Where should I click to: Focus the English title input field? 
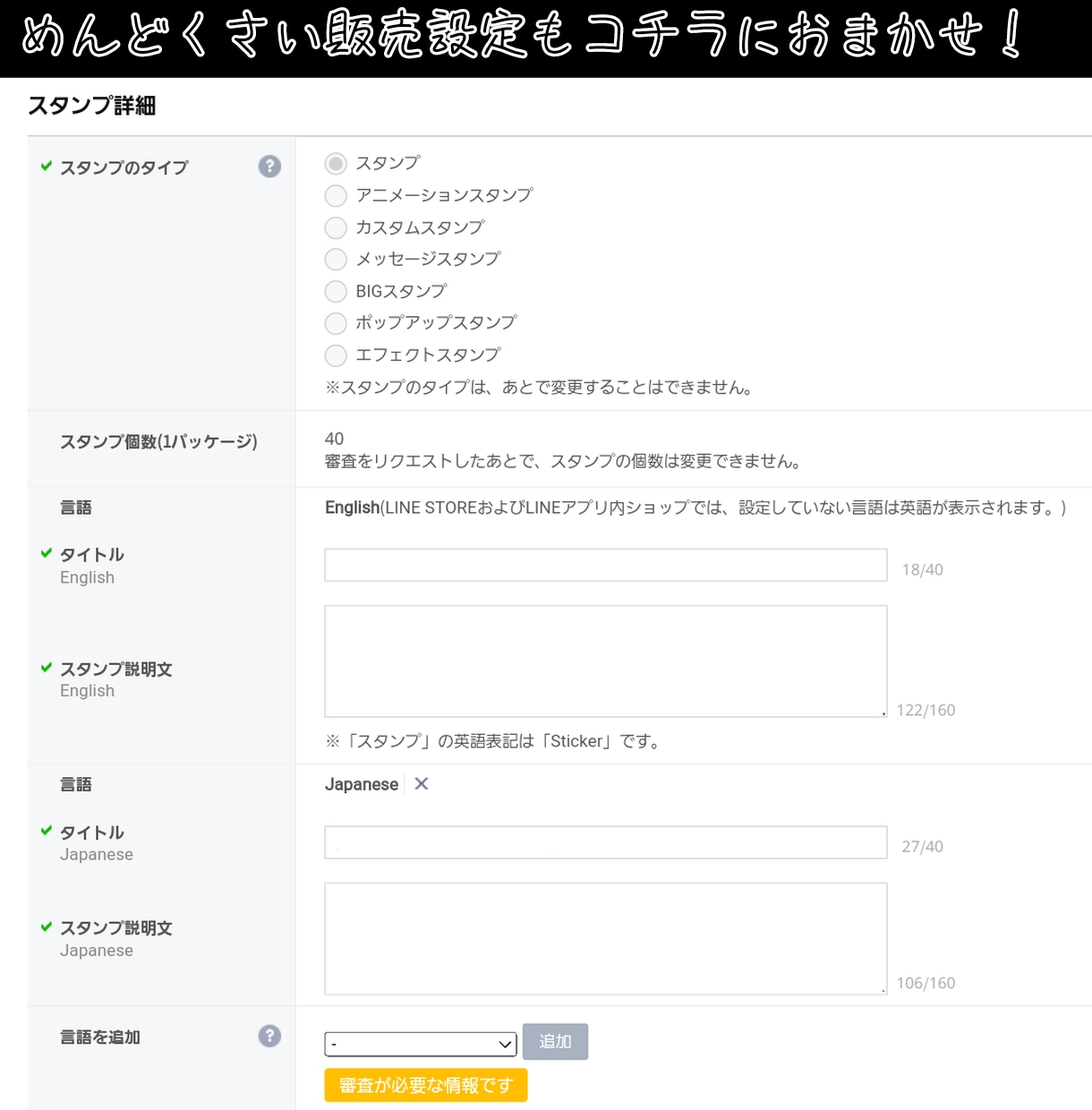(606, 565)
